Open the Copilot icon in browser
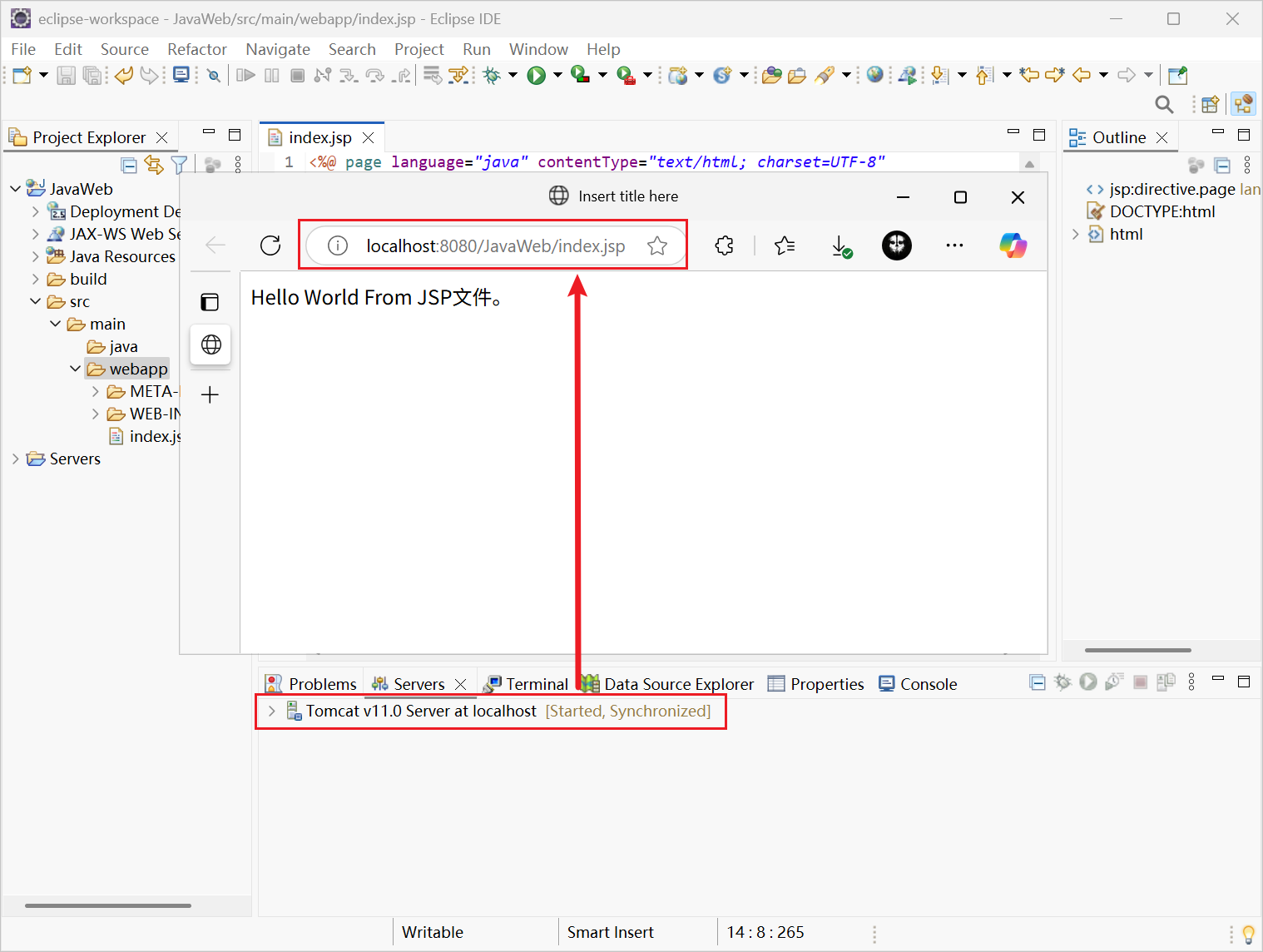The height and width of the screenshot is (952, 1263). [x=1013, y=245]
